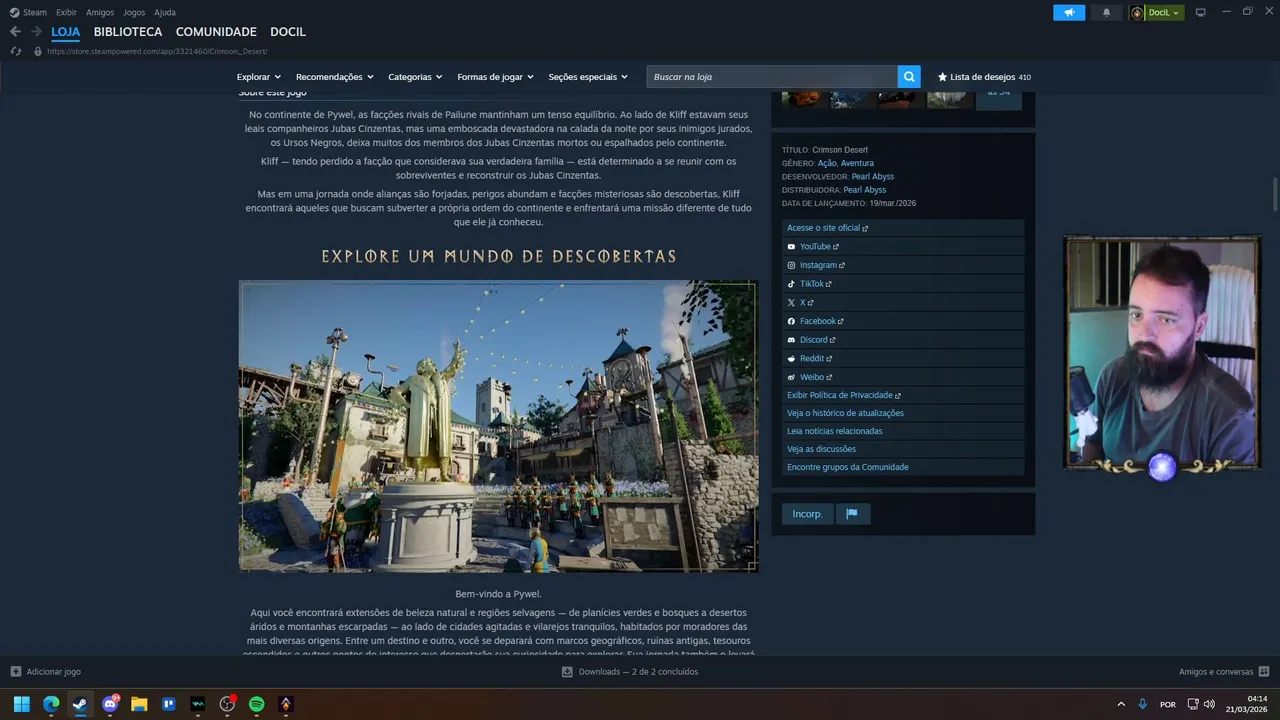Click Acesse o site oficial
The width and height of the screenshot is (1280, 720).
point(903,228)
